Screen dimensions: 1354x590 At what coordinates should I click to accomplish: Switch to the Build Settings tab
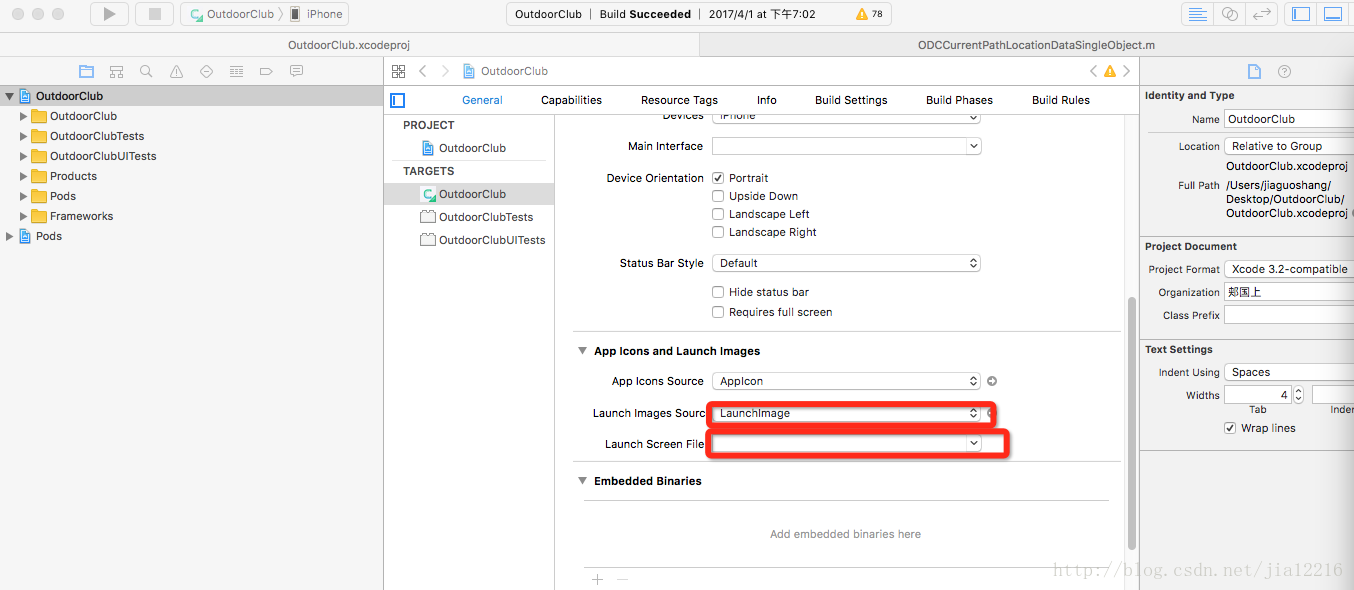(851, 100)
